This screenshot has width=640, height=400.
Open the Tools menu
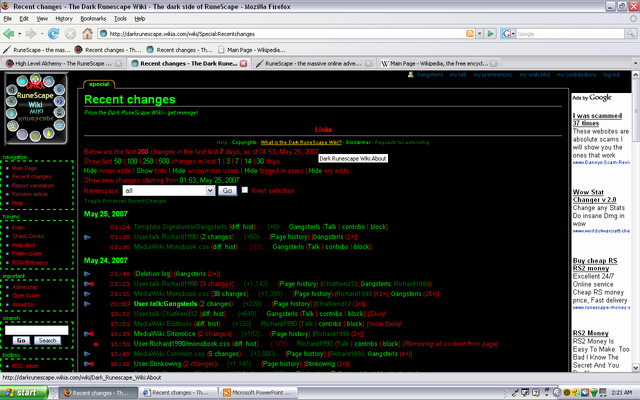(120, 18)
